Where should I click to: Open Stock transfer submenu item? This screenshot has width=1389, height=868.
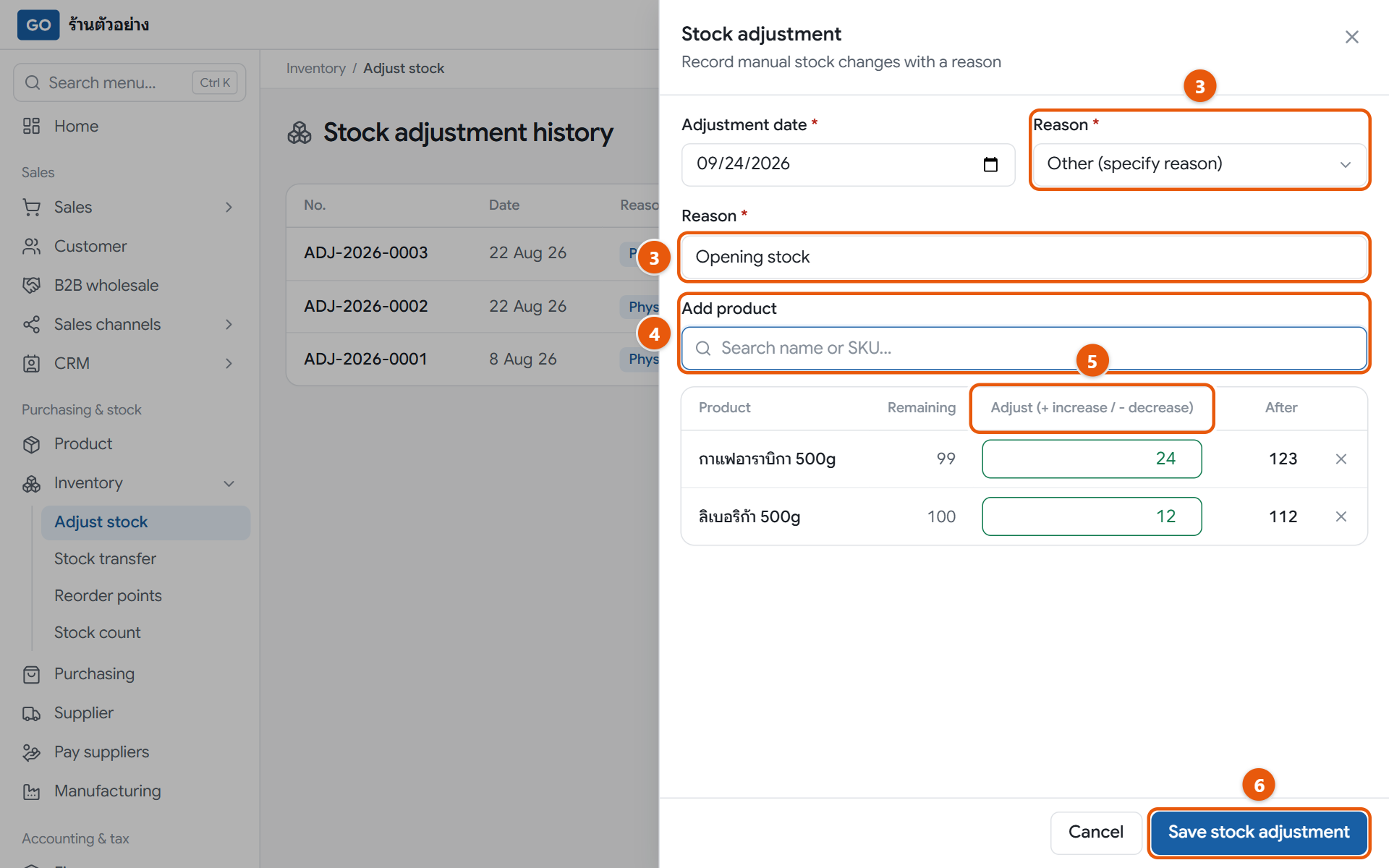click(105, 559)
